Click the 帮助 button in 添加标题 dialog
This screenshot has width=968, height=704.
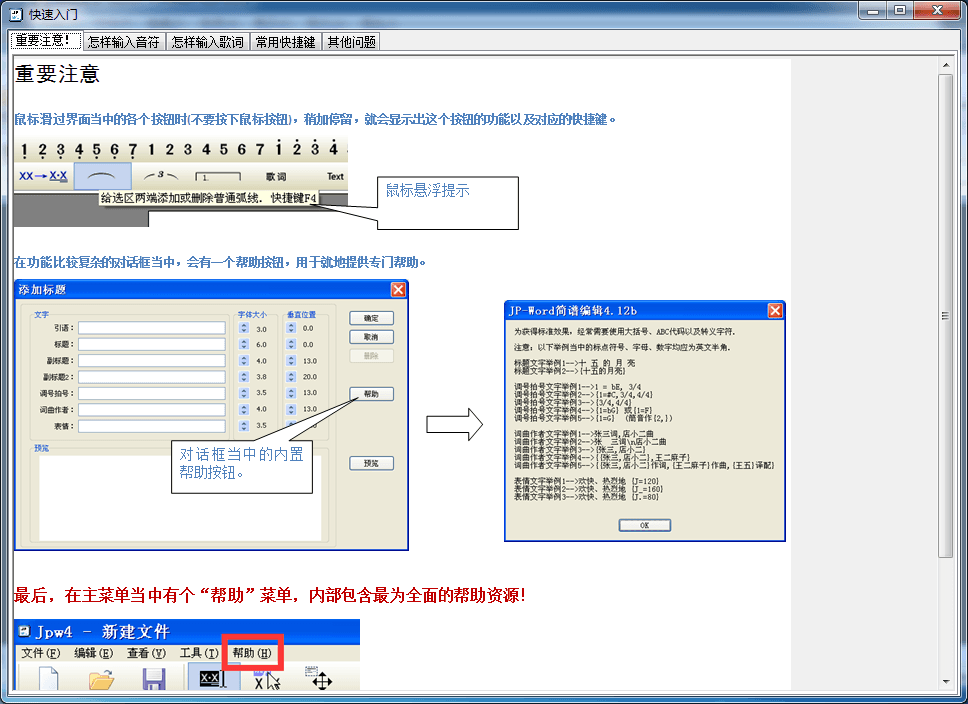371,394
